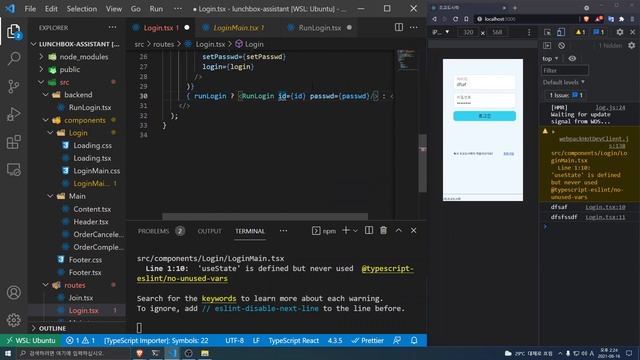Open DevTools Default levels dropdown

(564, 82)
